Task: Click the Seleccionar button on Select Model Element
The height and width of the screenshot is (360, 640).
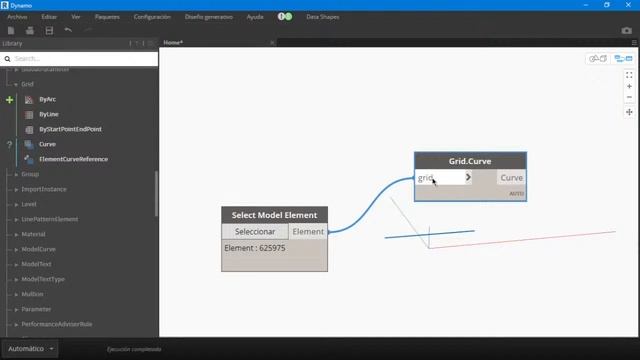Action: click(x=255, y=231)
